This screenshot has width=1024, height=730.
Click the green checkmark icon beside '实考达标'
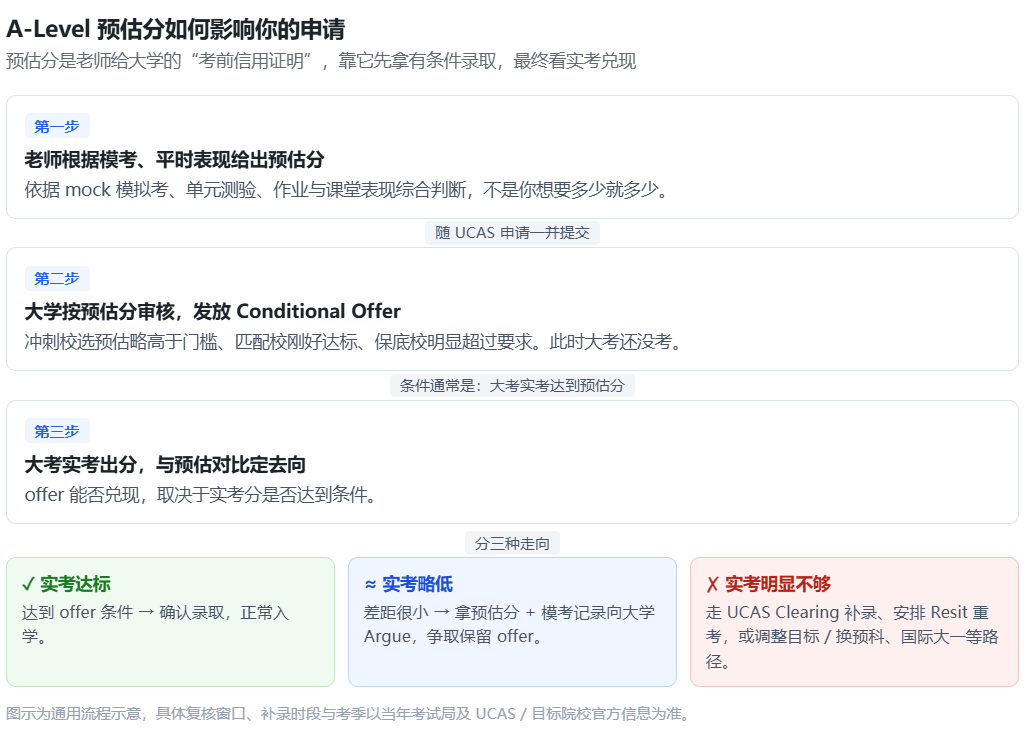click(x=28, y=584)
